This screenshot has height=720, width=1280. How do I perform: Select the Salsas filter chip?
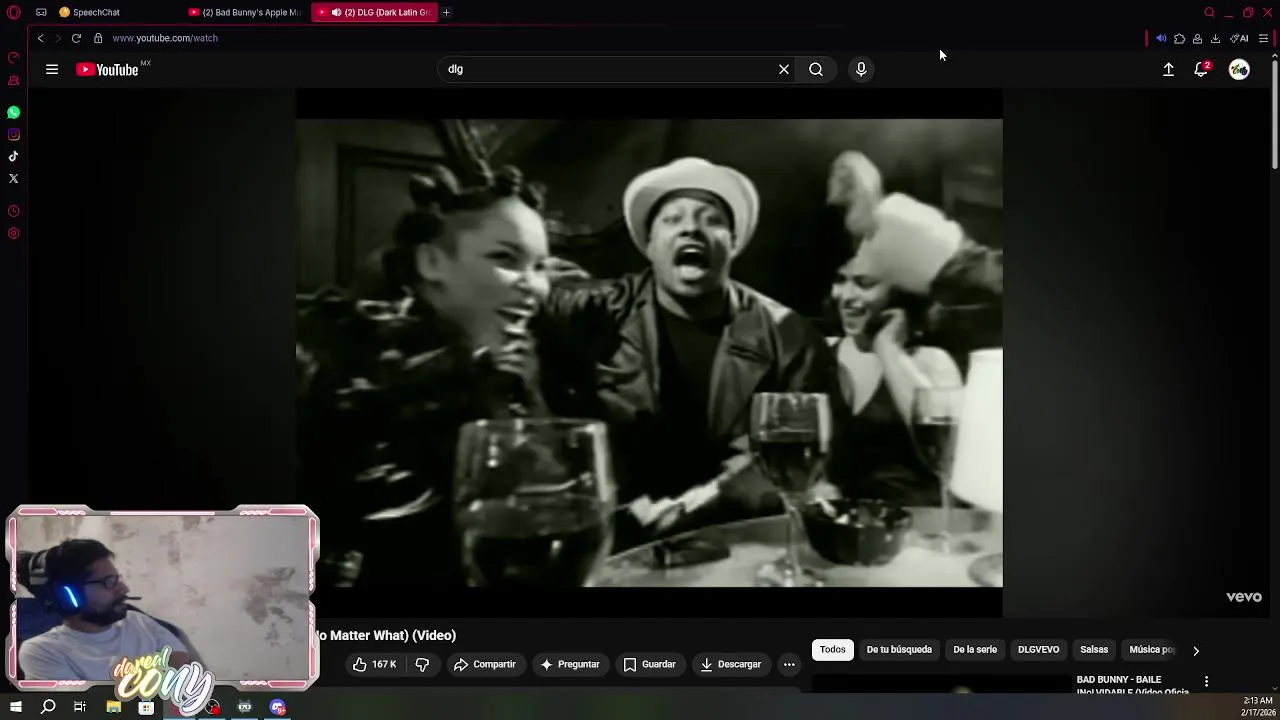tap(1094, 650)
